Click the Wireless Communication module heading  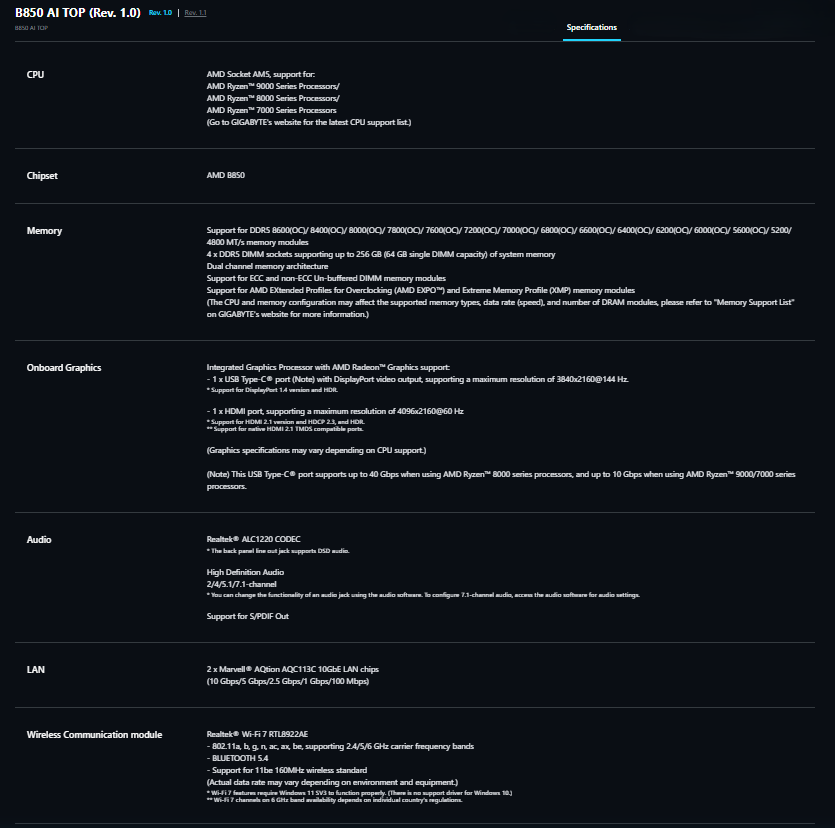click(x=94, y=734)
